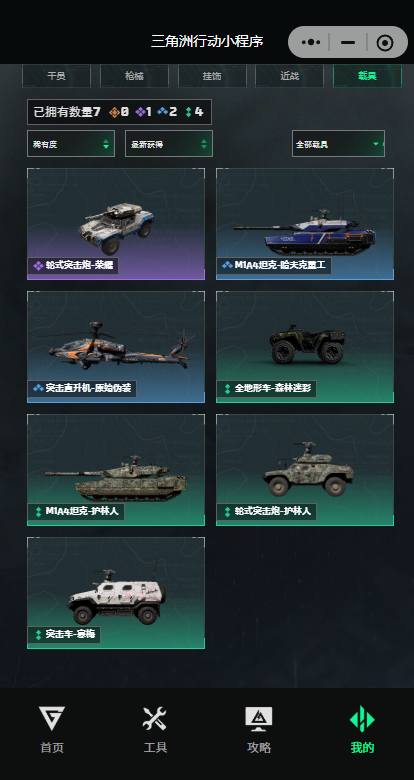Switch to the 枪械 tab
The image size is (414, 780).
click(134, 76)
